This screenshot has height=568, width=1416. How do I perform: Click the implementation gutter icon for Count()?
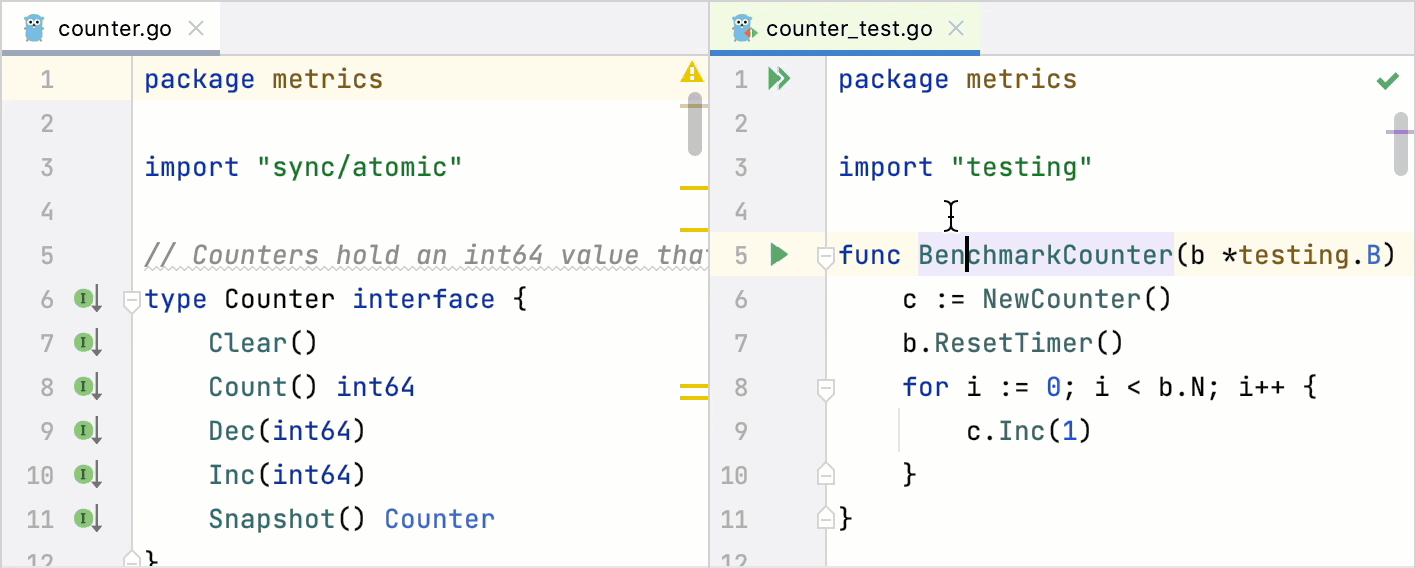[88, 387]
